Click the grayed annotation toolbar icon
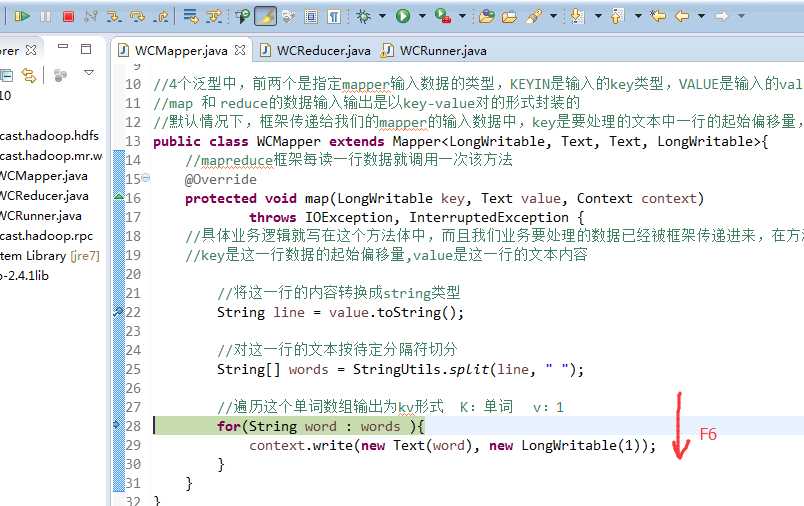The image size is (804, 506). 288,16
